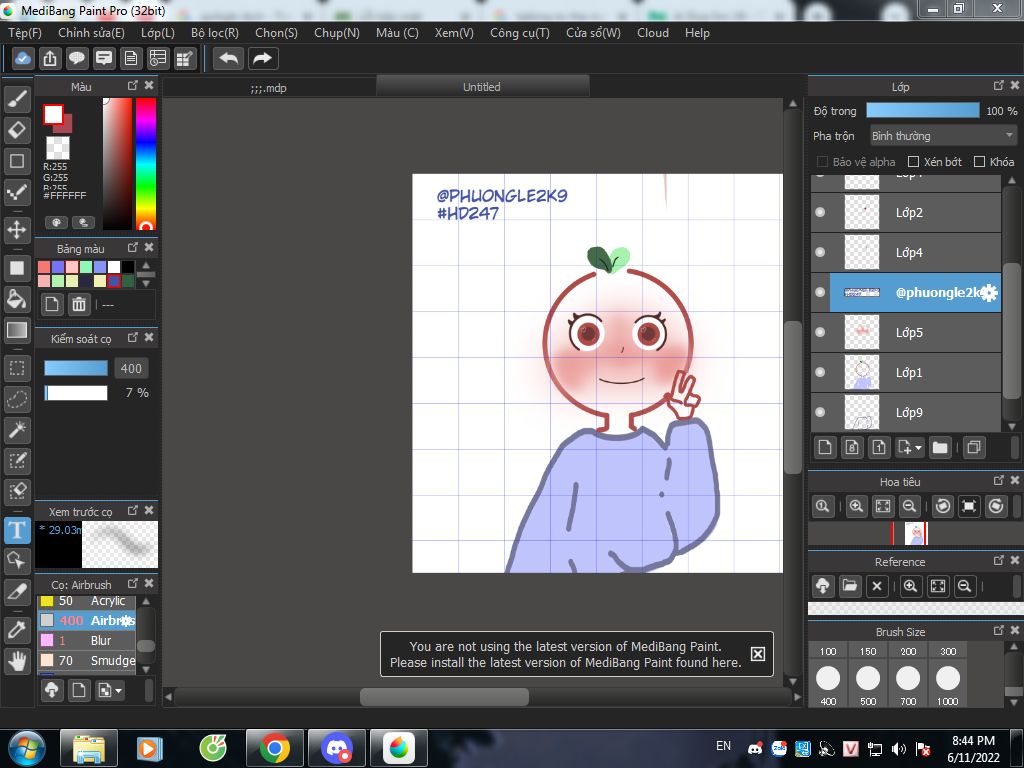This screenshot has height=768, width=1024.
Task: Zoom in using the Hoa tiêu panel
Action: tap(856, 506)
